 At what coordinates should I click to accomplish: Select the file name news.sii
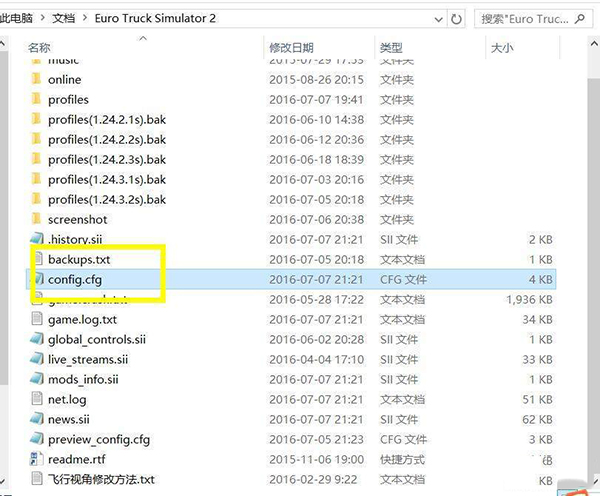68,419
